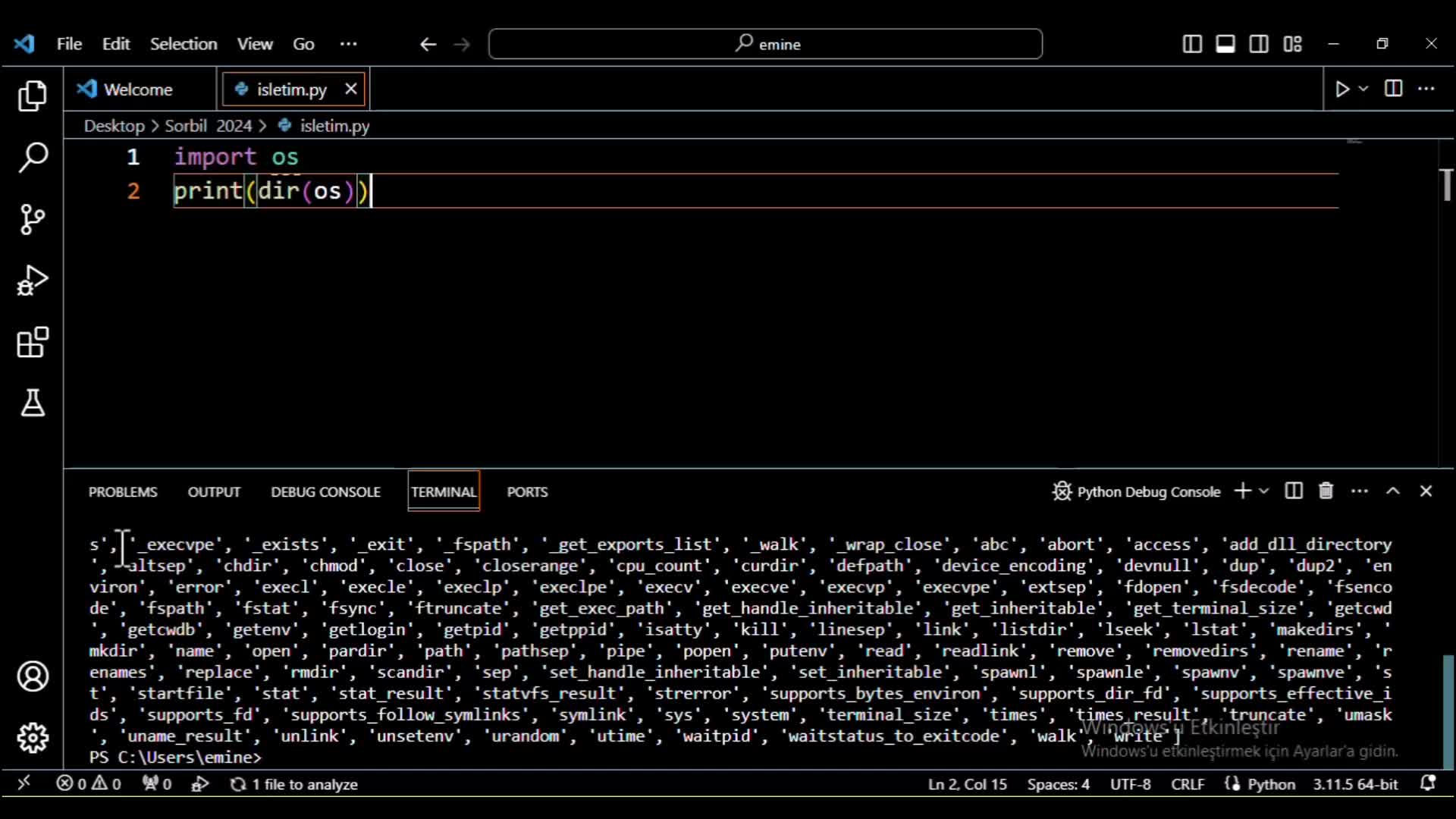1456x819 pixels.
Task: Switch to the Welcome tab
Action: (x=140, y=89)
